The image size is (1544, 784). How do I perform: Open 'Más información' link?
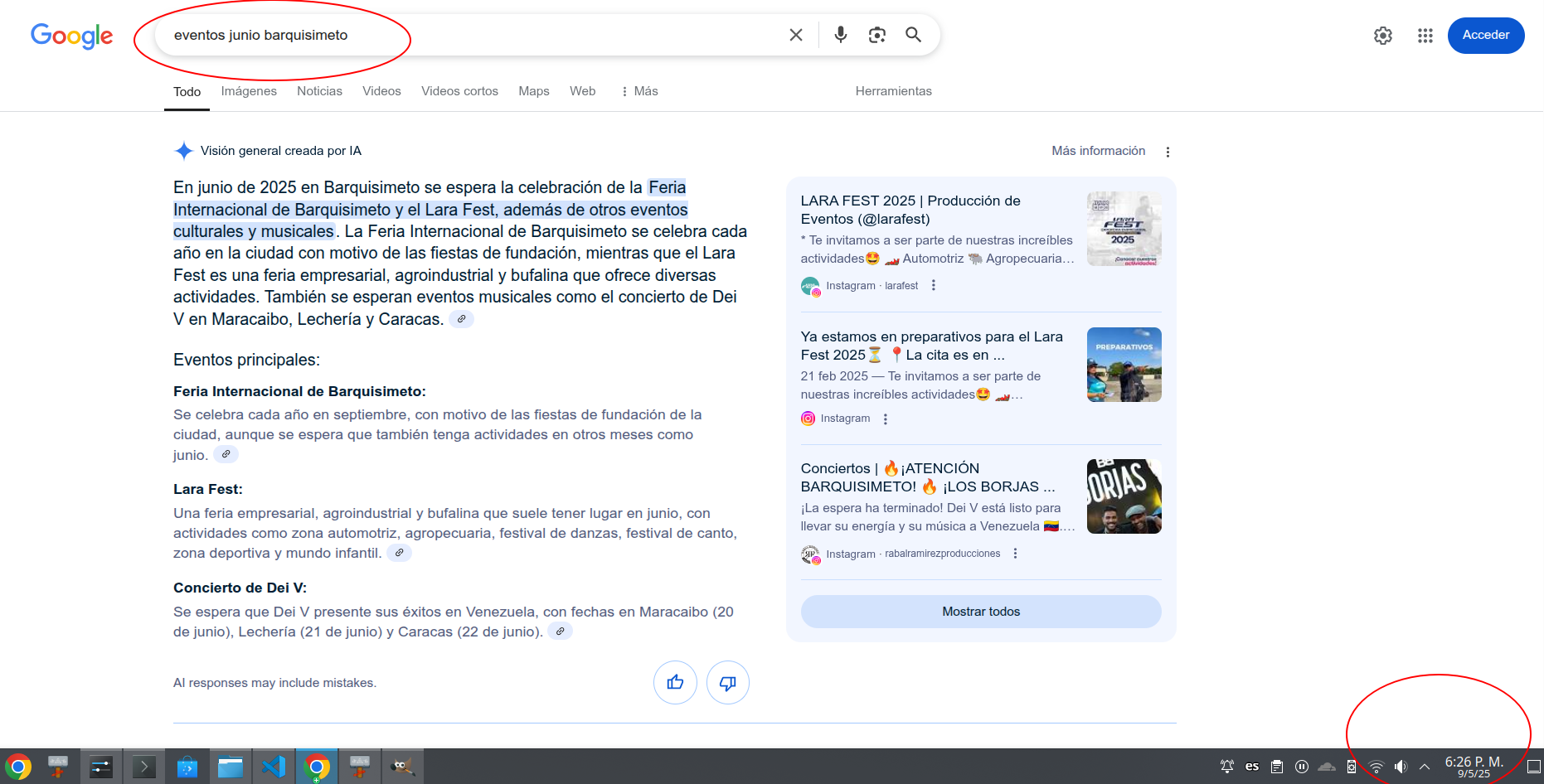1098,151
